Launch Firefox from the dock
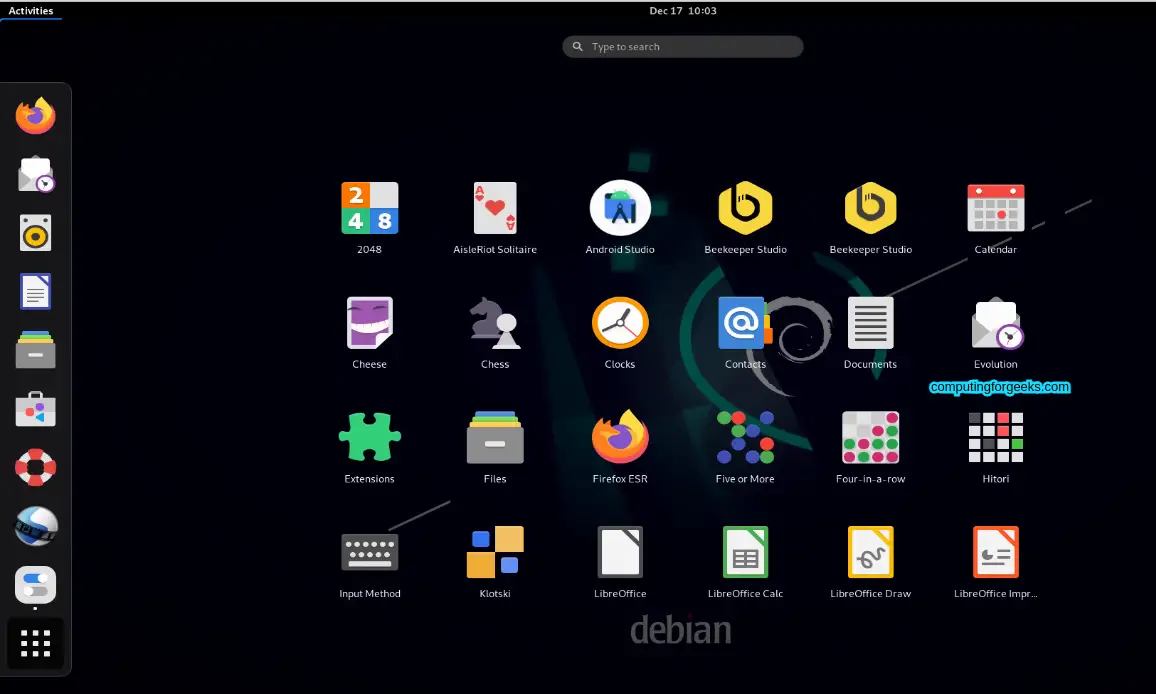The height and width of the screenshot is (694, 1156). click(x=35, y=115)
